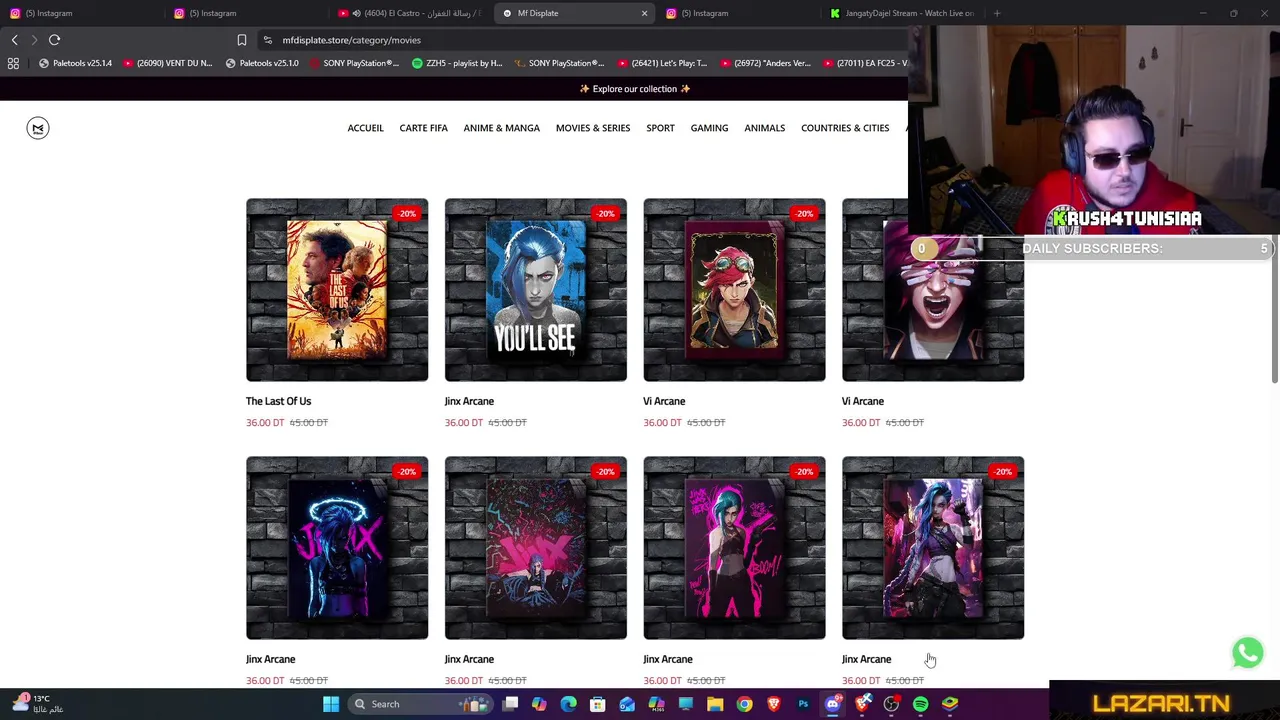This screenshot has height=720, width=1280.
Task: Open File Explorer from taskbar
Action: 715,704
